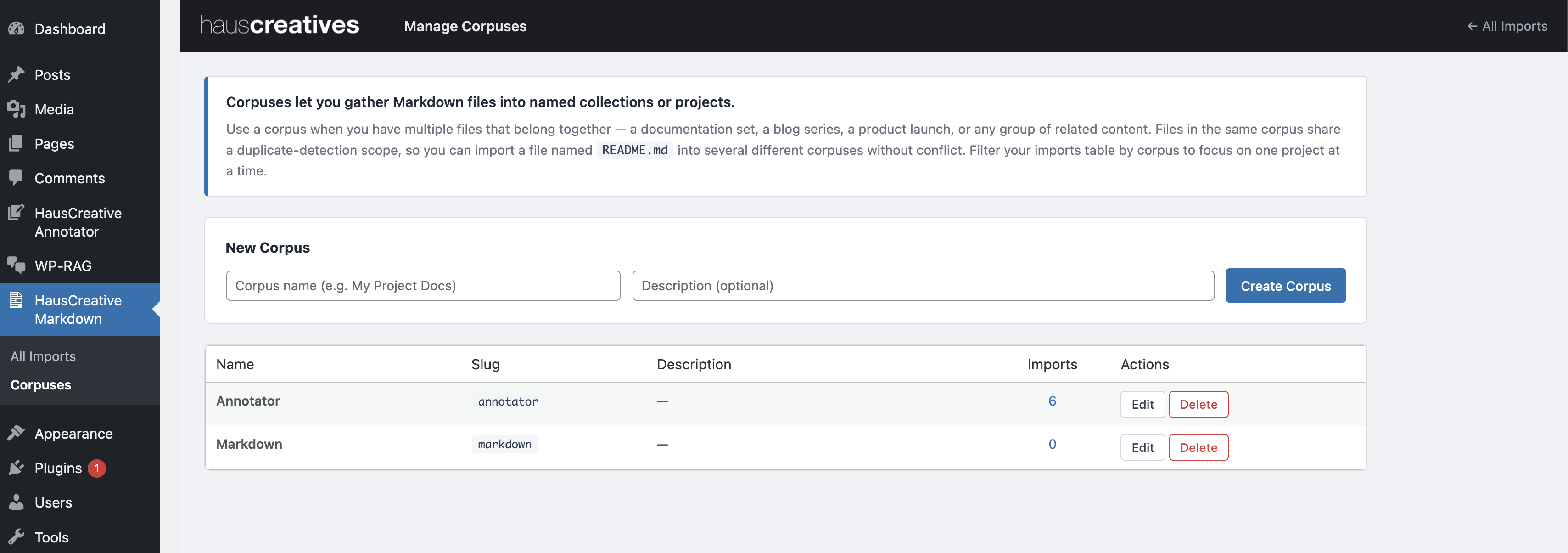
Task: Click the Dashboard gauge icon
Action: pos(17,28)
